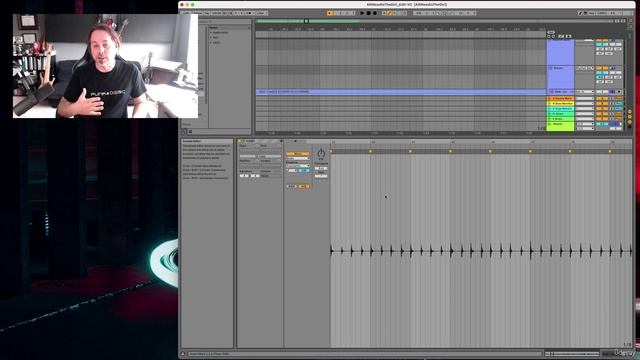
Task: Toggle the clip activator in clip view title
Action: click(x=240, y=141)
